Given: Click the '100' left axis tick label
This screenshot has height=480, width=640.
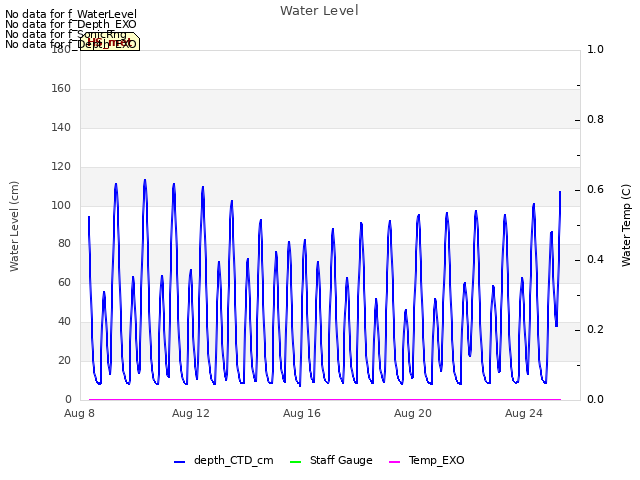Looking at the screenshot, I should (61, 205).
